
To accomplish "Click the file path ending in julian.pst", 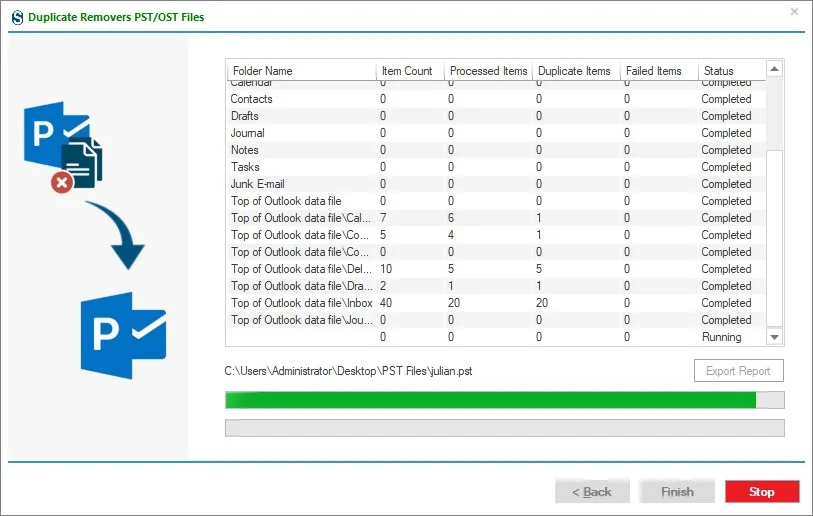I will point(348,371).
